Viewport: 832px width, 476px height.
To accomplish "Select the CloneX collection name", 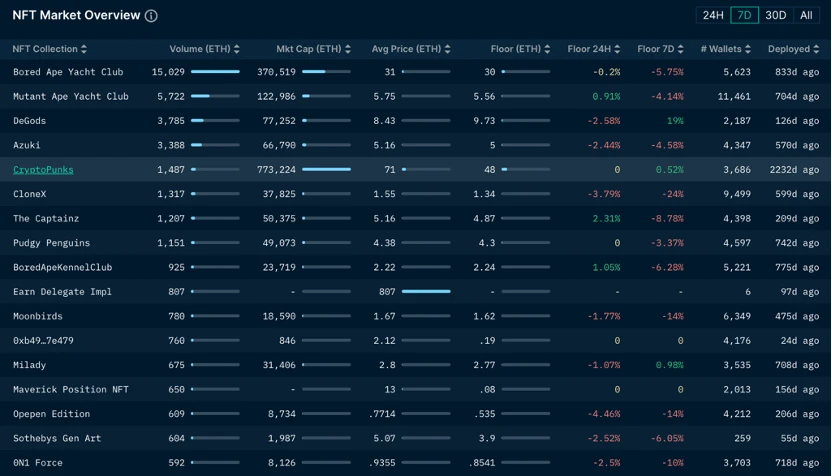I will tap(29, 194).
